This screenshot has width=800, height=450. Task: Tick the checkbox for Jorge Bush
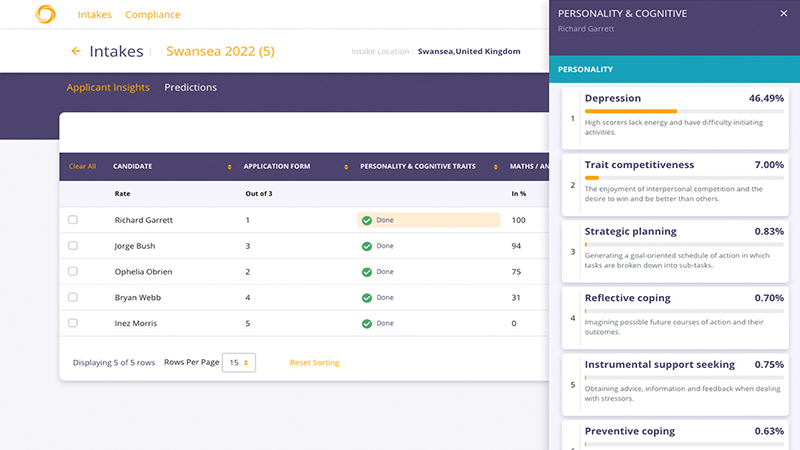click(x=73, y=245)
